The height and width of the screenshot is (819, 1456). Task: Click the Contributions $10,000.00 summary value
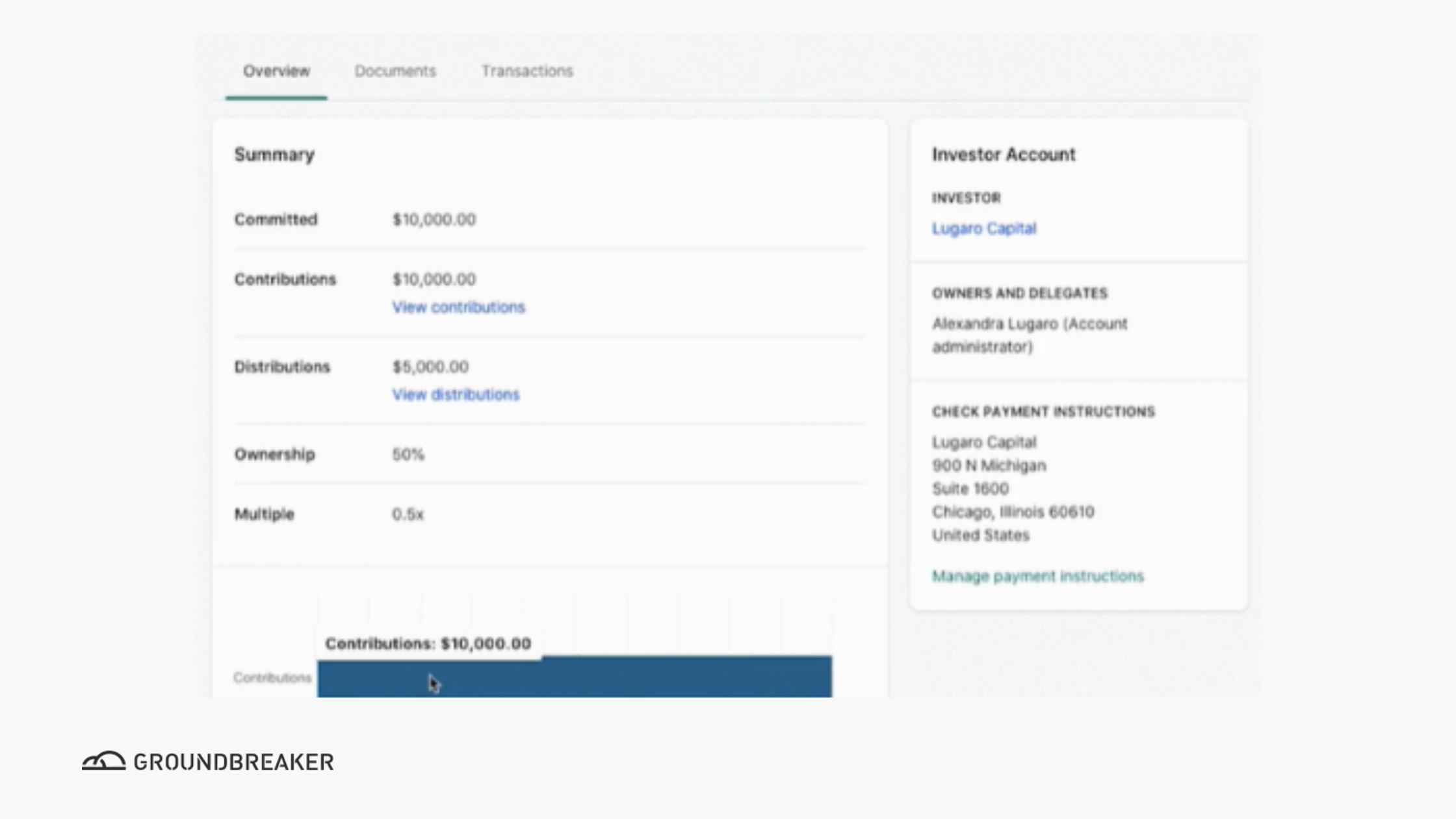click(x=434, y=279)
